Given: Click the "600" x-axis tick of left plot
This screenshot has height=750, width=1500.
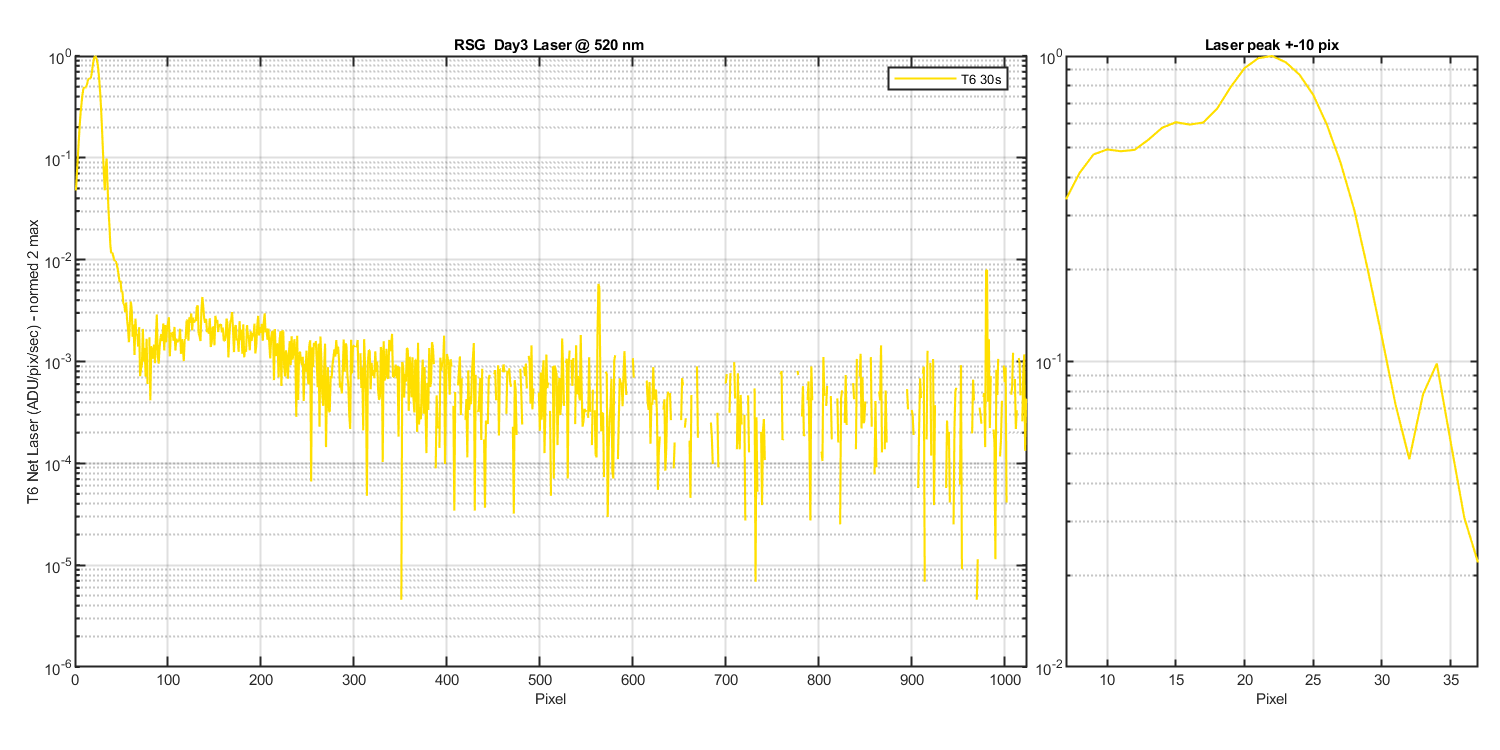Looking at the screenshot, I should click(633, 680).
